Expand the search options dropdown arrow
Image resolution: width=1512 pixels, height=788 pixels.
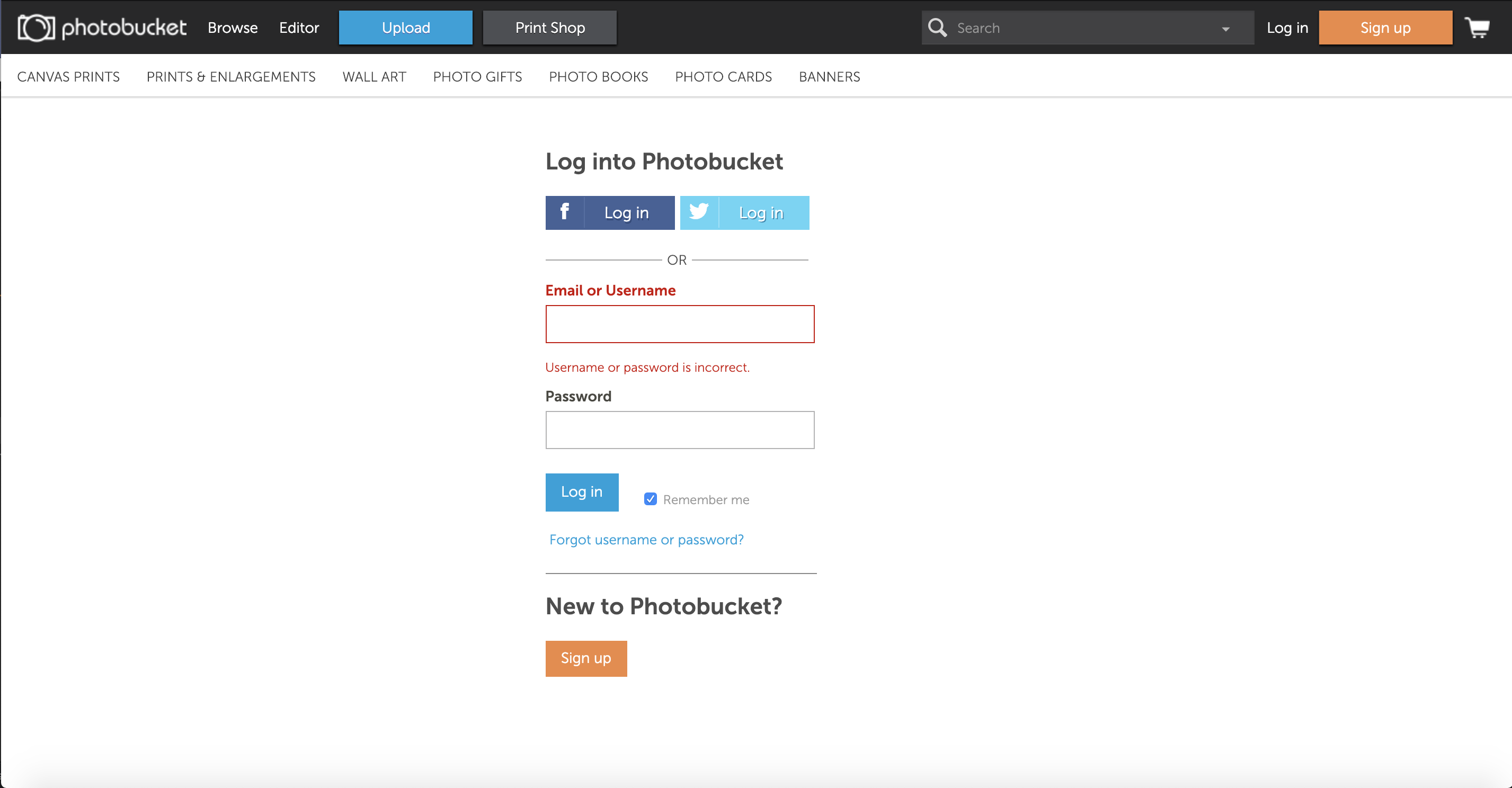(1225, 29)
